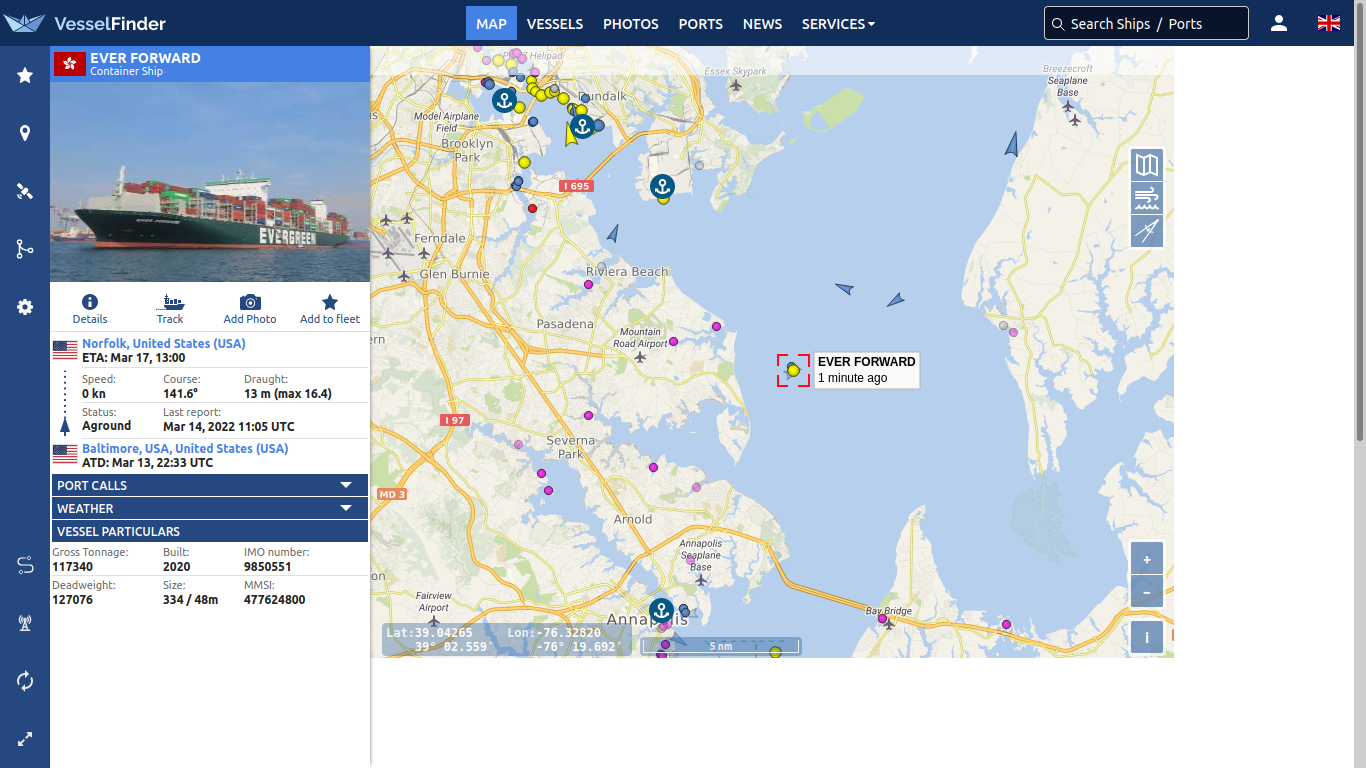The width and height of the screenshot is (1366, 768).
Task: Click the Aground status text
Action: [x=106, y=426]
